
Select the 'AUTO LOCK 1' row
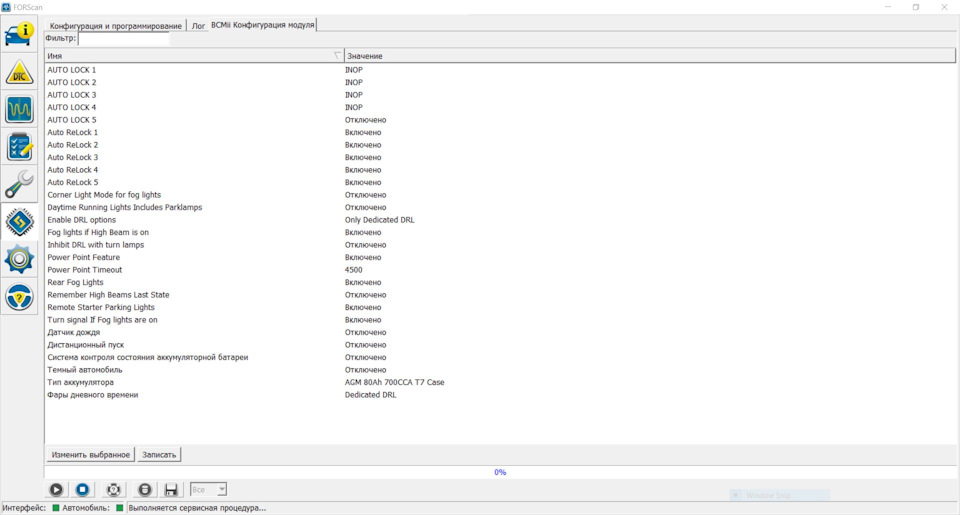point(500,70)
